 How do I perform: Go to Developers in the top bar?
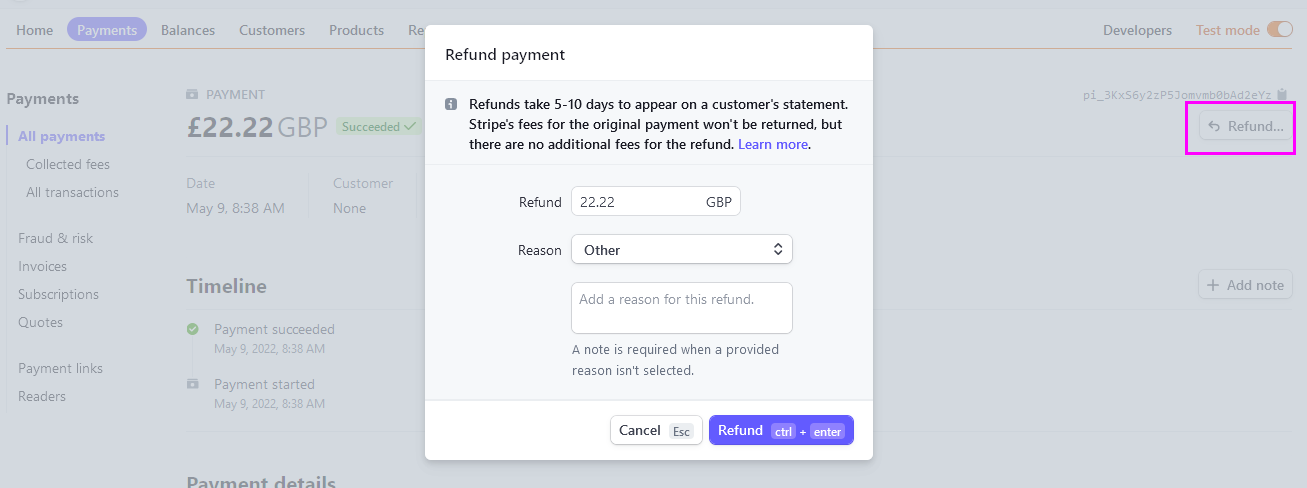(1137, 30)
